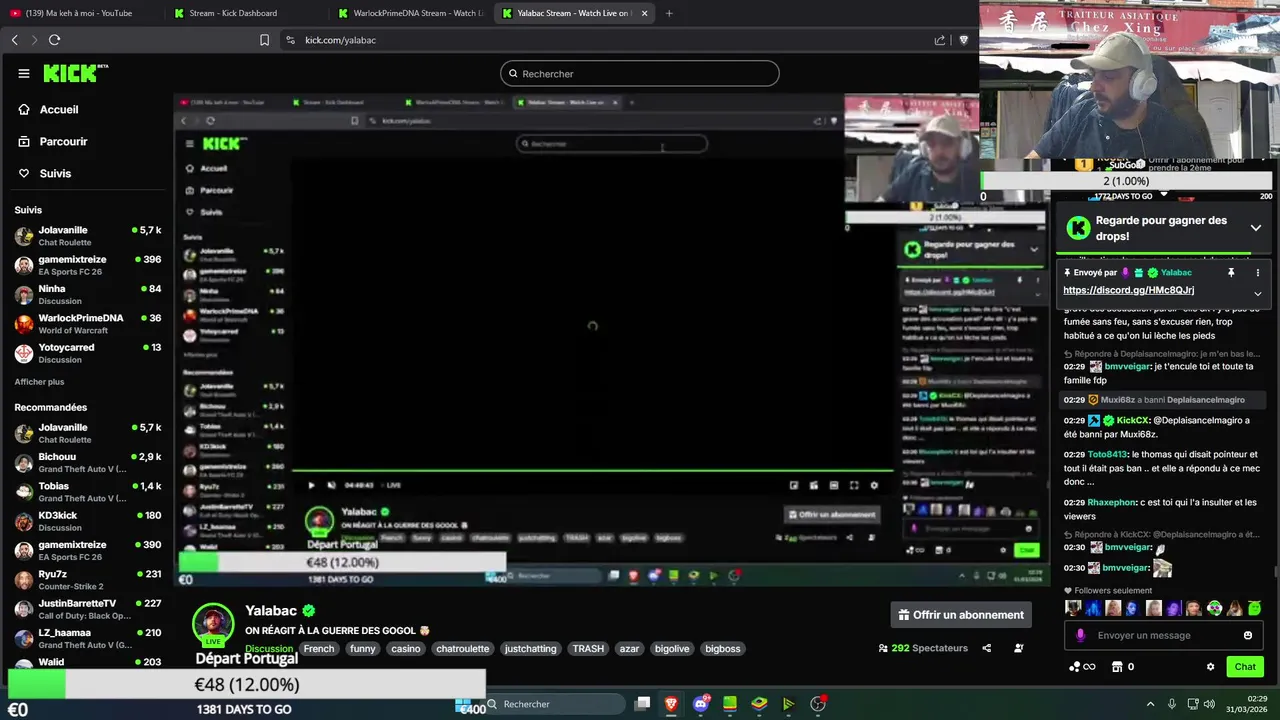Viewport: 1280px width, 720px height.
Task: Select the casino tag
Action: 406,649
